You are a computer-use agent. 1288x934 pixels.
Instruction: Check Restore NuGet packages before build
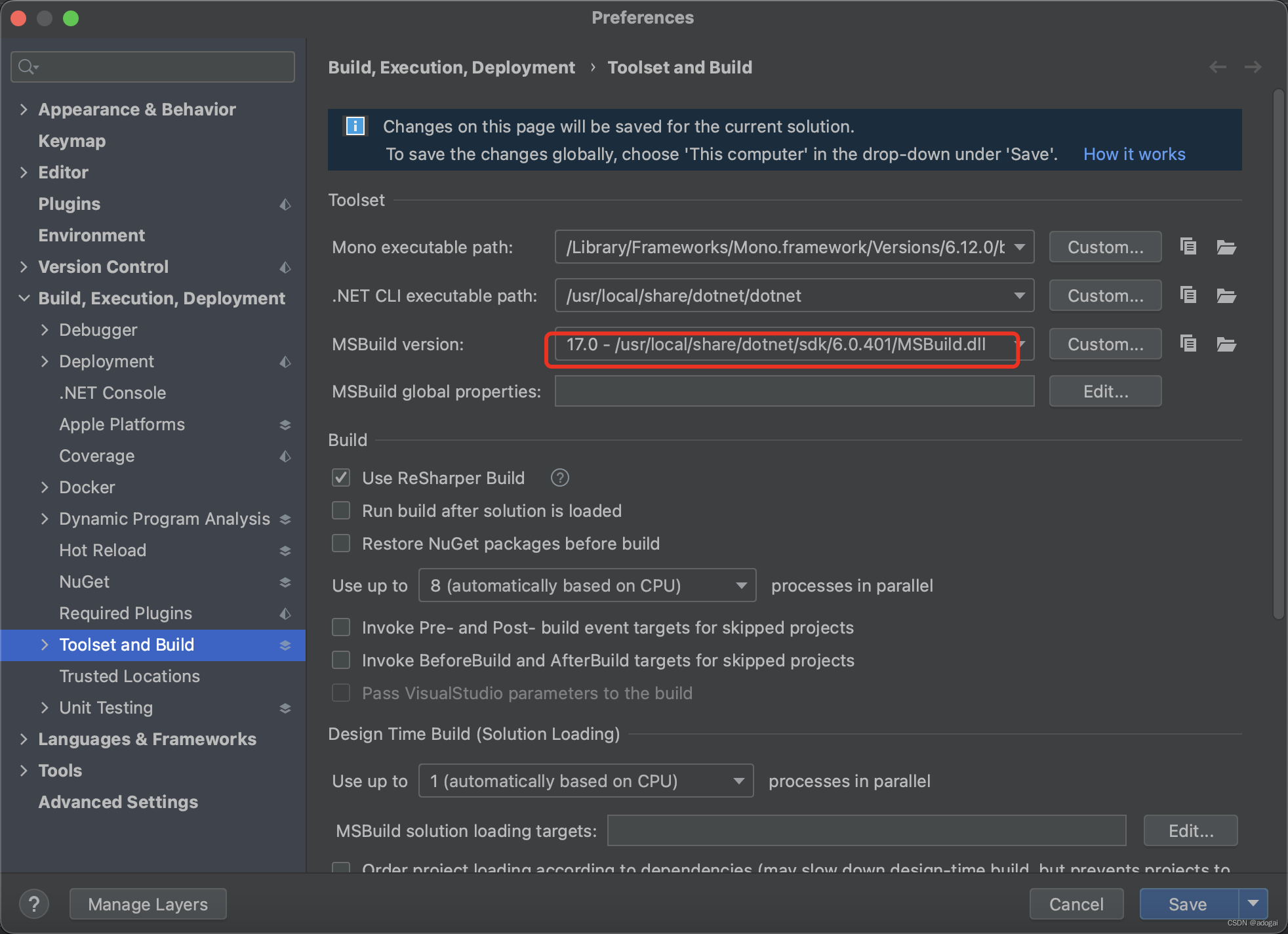[x=341, y=543]
